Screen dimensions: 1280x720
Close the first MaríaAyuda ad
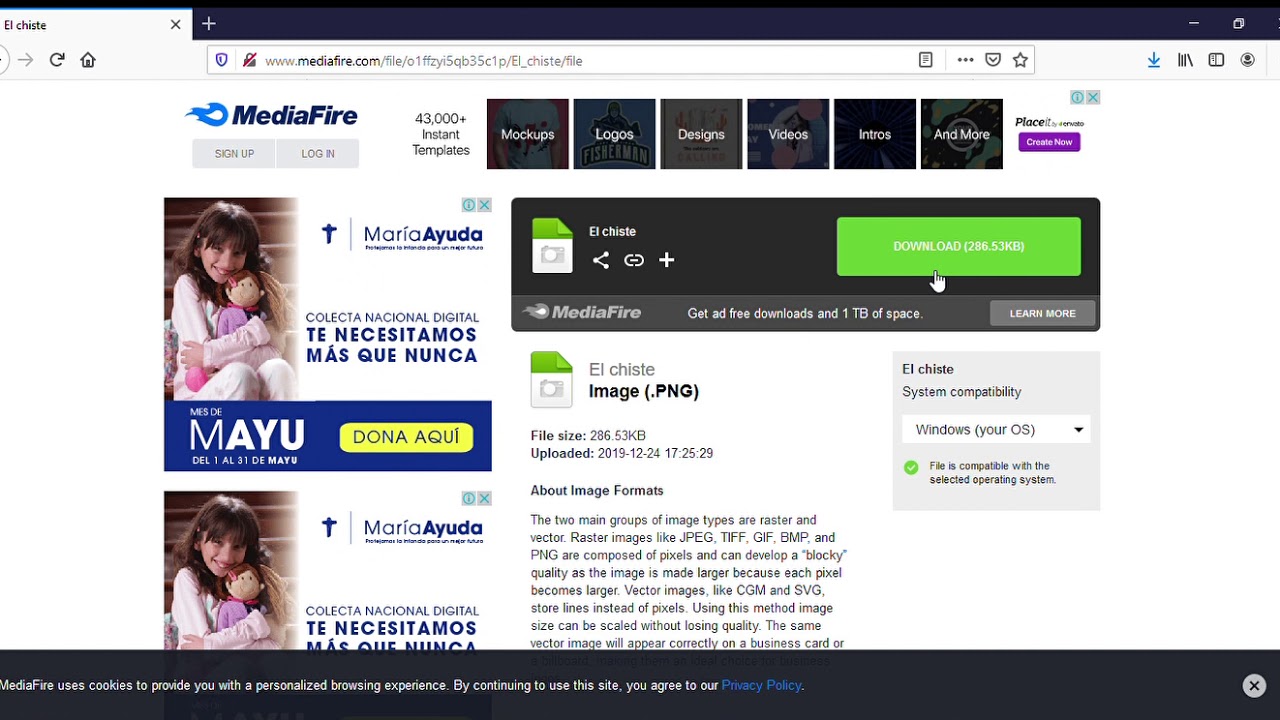[x=484, y=205]
